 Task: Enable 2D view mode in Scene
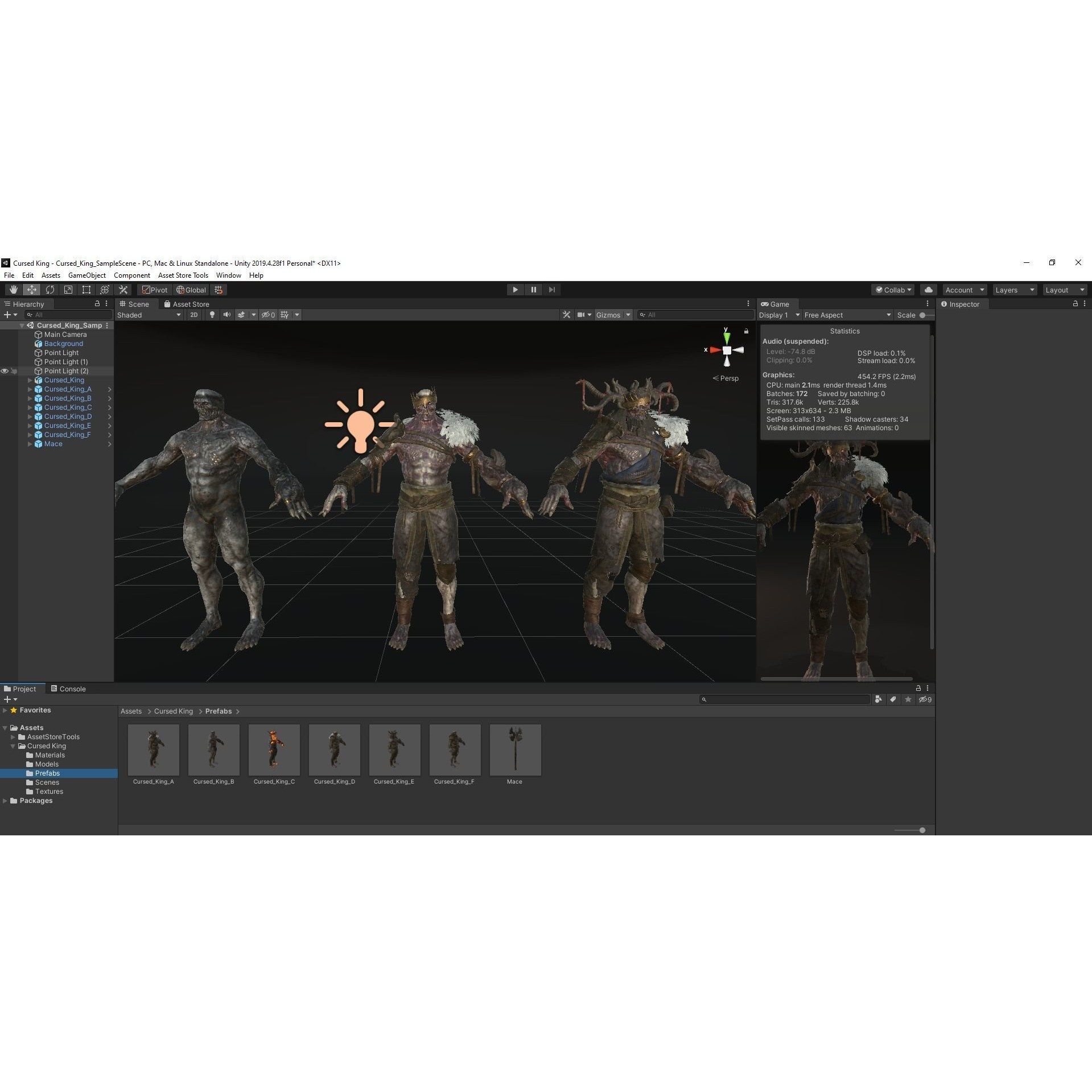[x=193, y=315]
